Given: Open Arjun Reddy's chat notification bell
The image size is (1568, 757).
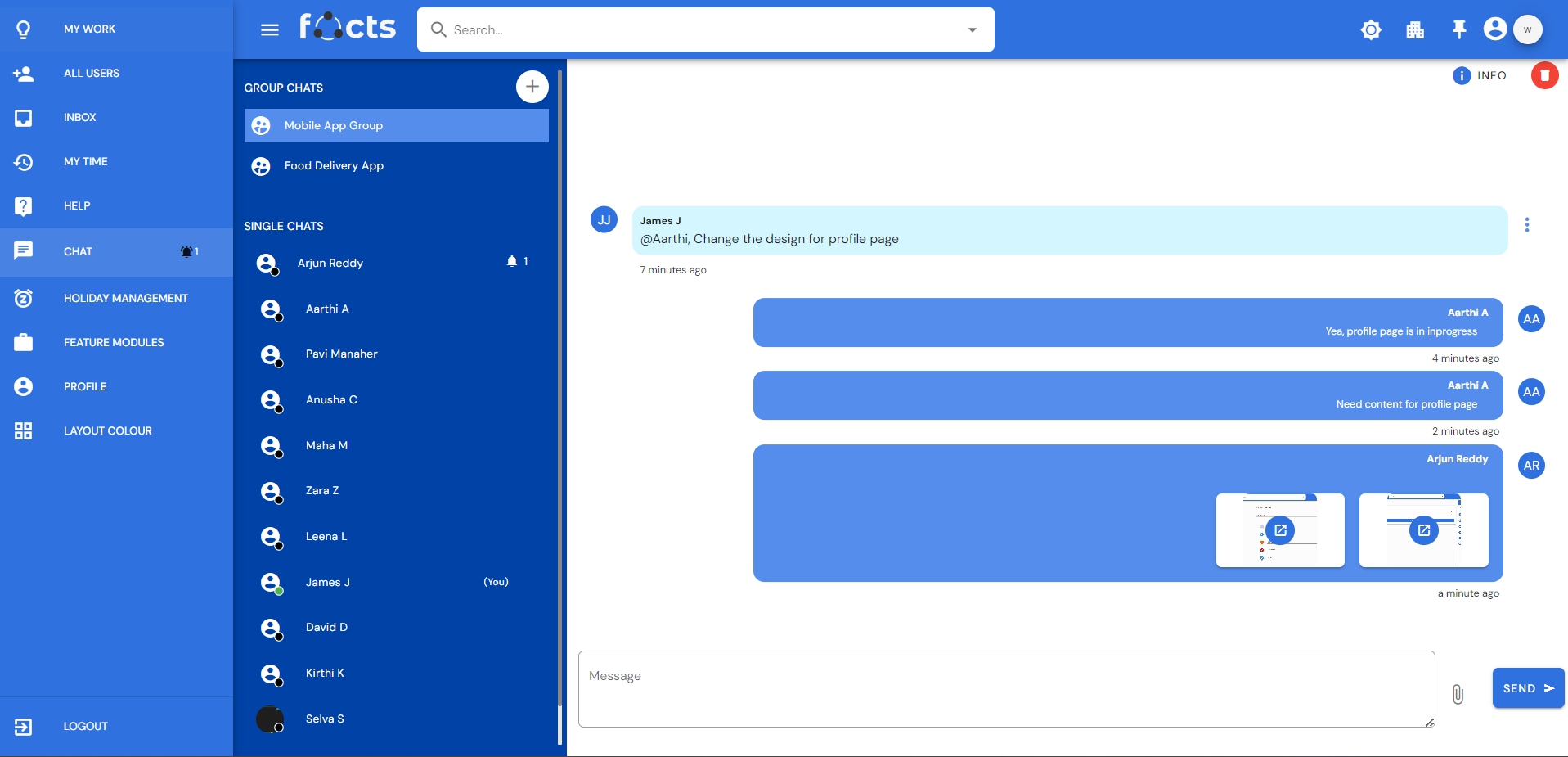Looking at the screenshot, I should click(512, 262).
